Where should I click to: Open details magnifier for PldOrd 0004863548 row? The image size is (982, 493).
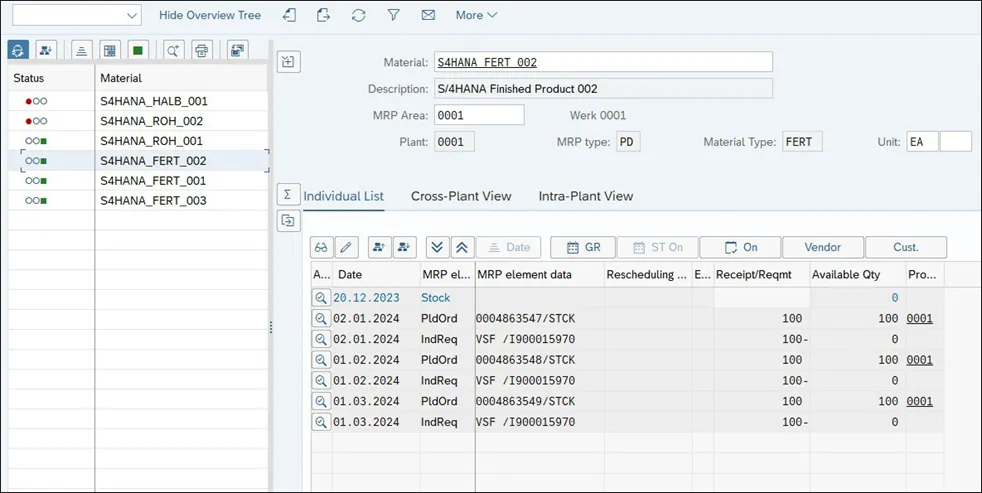pos(321,360)
